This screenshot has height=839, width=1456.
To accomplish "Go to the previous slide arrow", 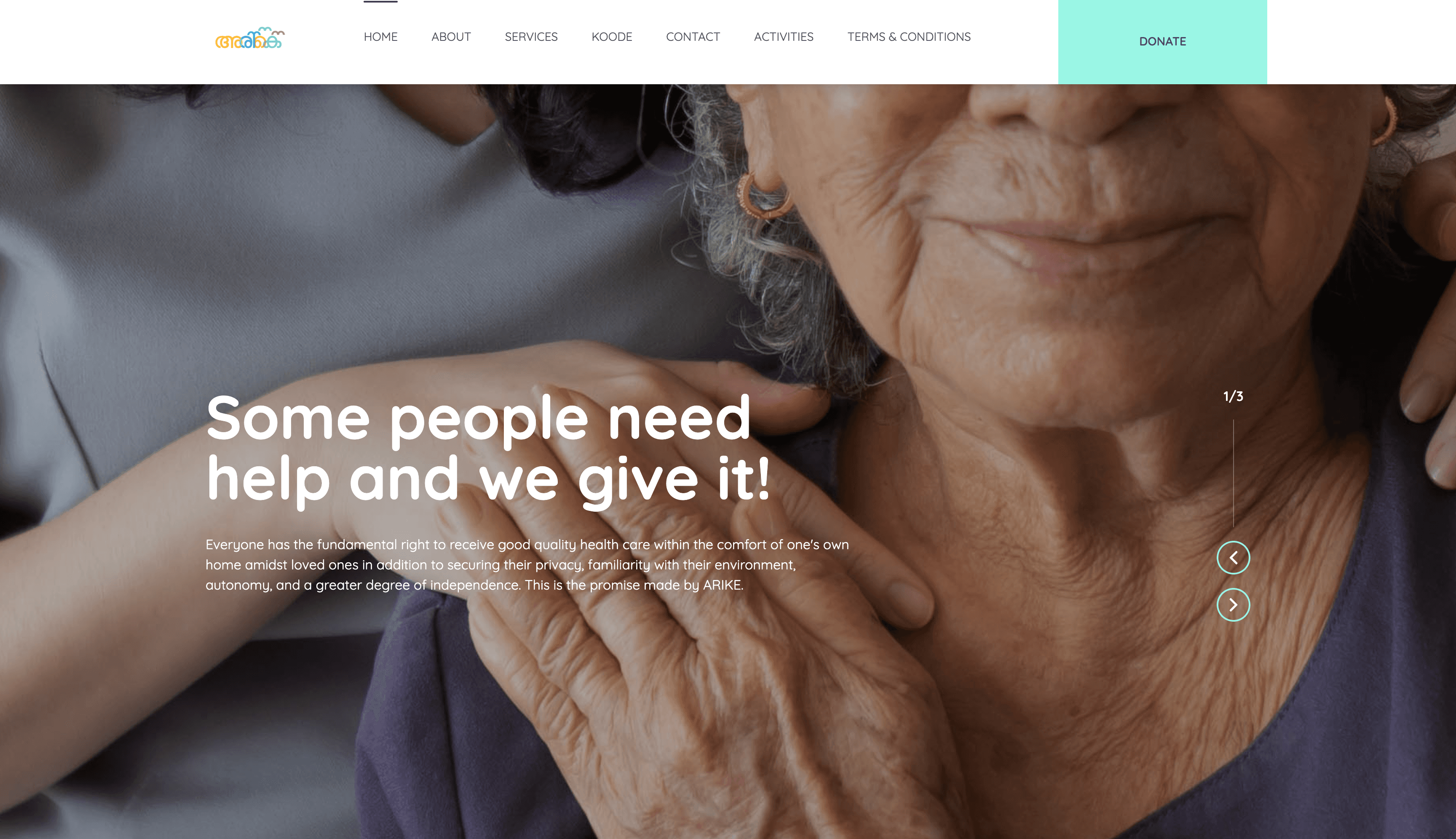I will click(x=1233, y=557).
